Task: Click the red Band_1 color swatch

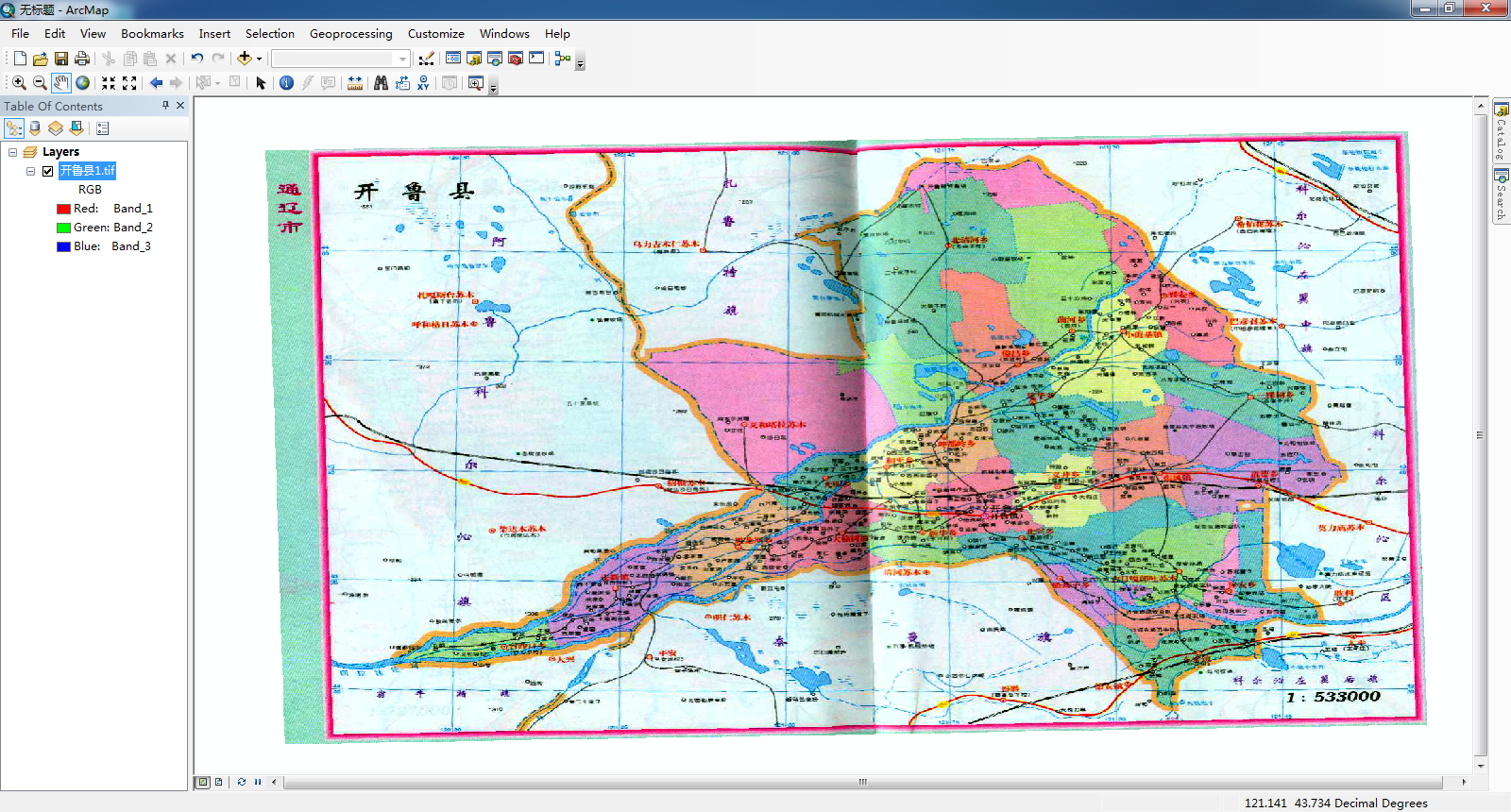Action: 63,209
